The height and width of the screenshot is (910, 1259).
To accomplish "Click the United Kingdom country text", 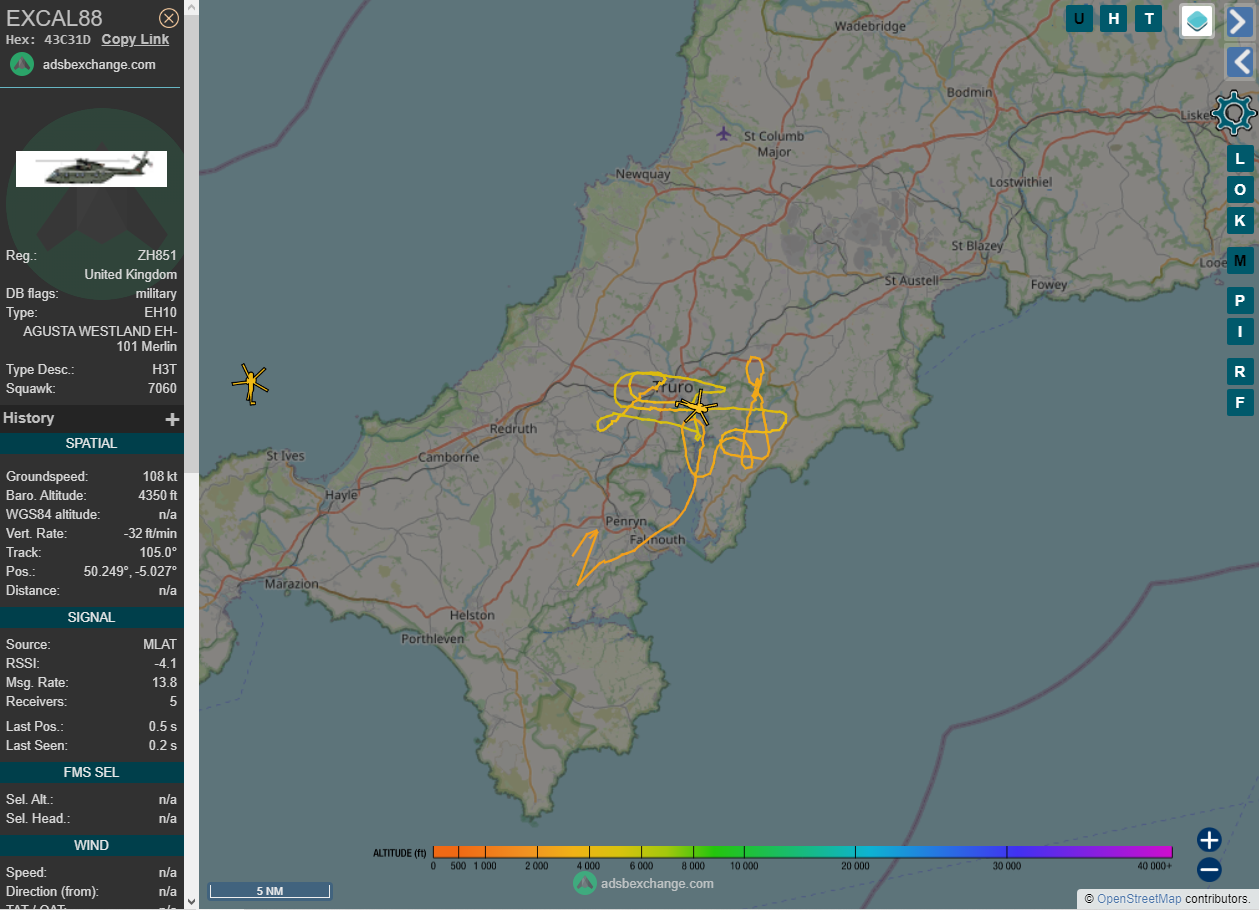I will point(131,275).
